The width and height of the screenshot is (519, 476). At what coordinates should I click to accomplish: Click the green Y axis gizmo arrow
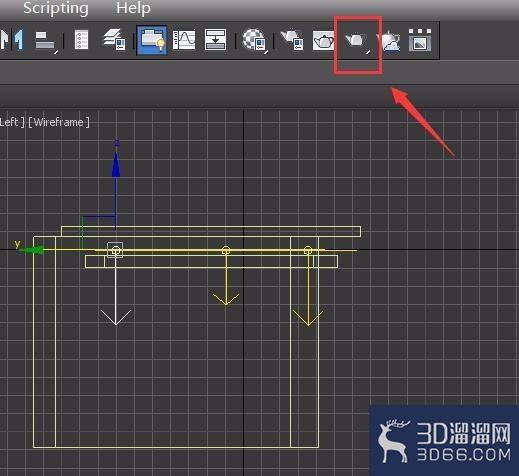click(x=32, y=250)
